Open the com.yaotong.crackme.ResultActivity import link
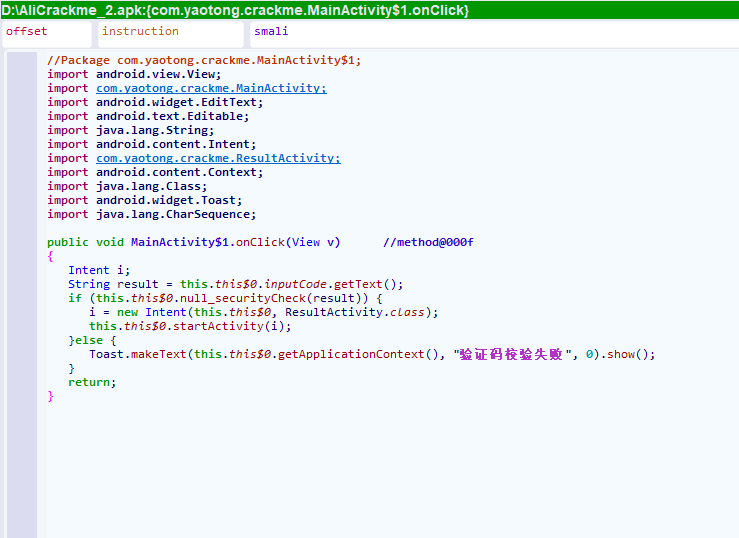The width and height of the screenshot is (739, 538). [218, 158]
